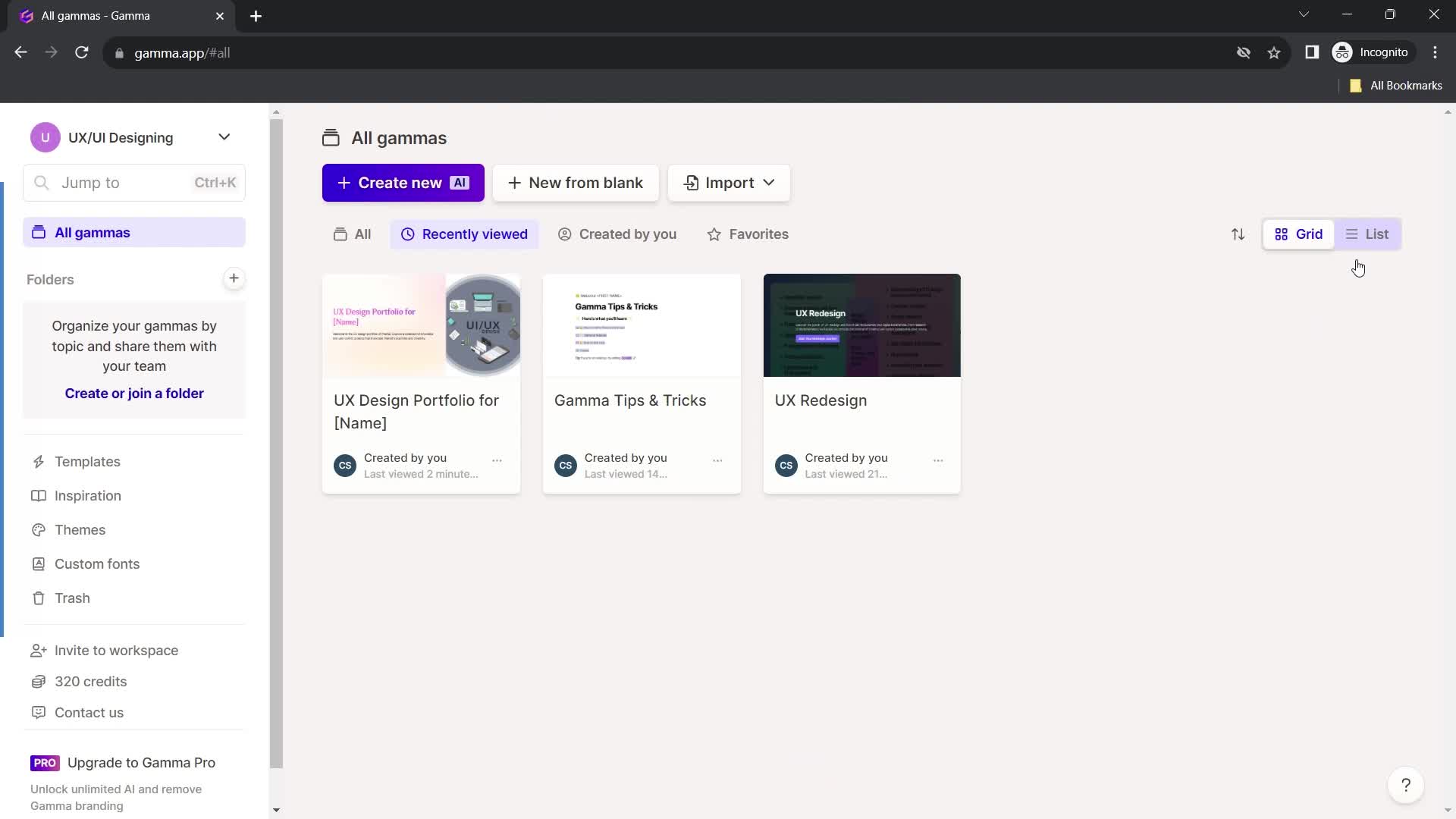Screen dimensions: 1456x819
Task: Click the All gammas sidebar icon
Action: (x=38, y=233)
